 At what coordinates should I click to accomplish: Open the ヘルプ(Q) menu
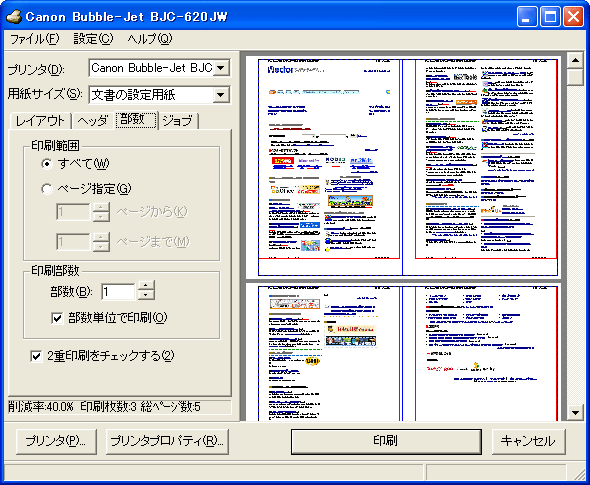click(149, 39)
